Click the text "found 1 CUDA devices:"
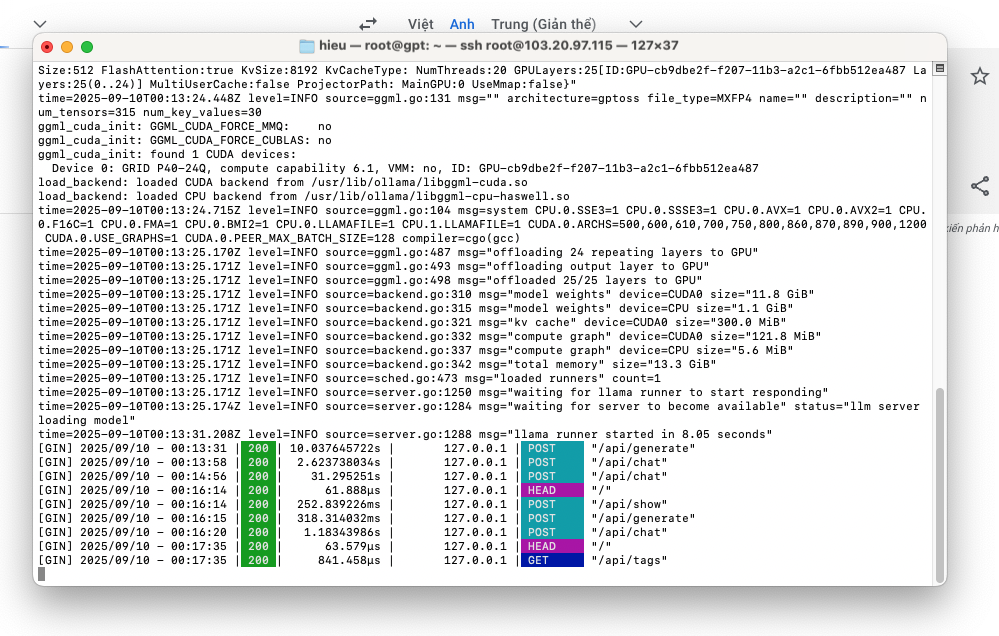Viewport: 999px width, 636px height. (x=223, y=154)
